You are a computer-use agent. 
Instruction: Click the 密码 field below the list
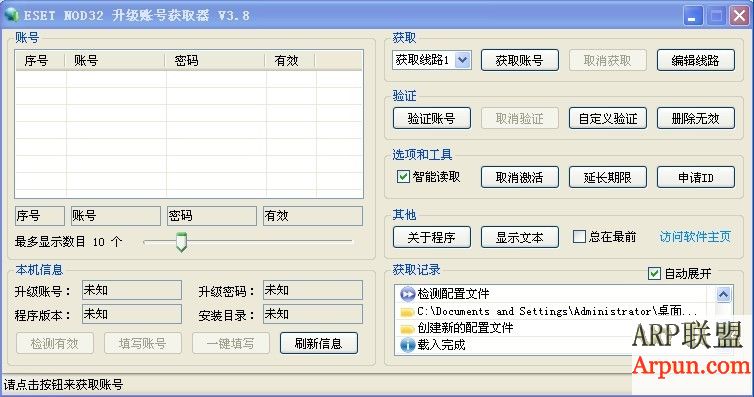click(212, 216)
